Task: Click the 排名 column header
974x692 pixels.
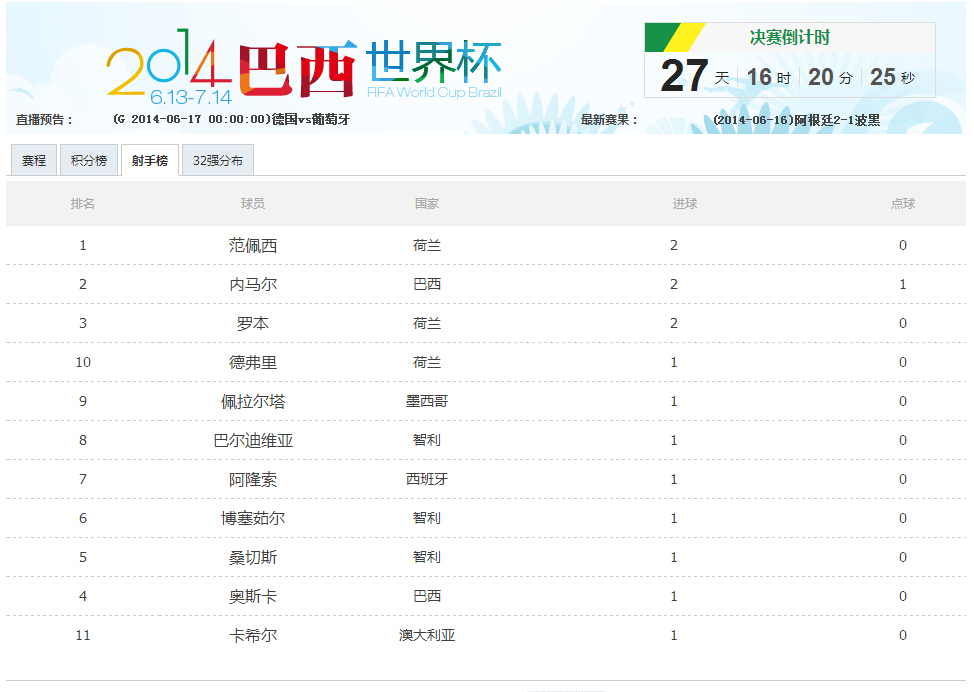Action: tap(83, 203)
